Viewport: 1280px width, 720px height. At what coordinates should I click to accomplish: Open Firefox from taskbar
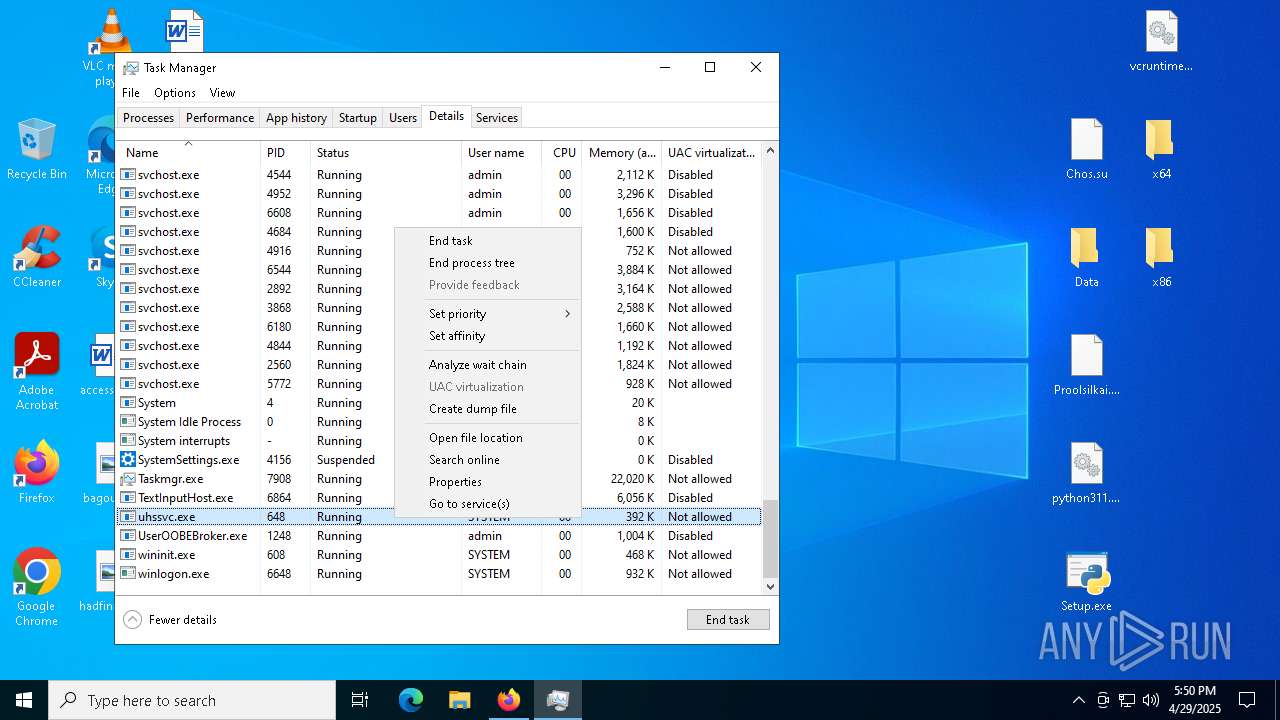pos(509,700)
